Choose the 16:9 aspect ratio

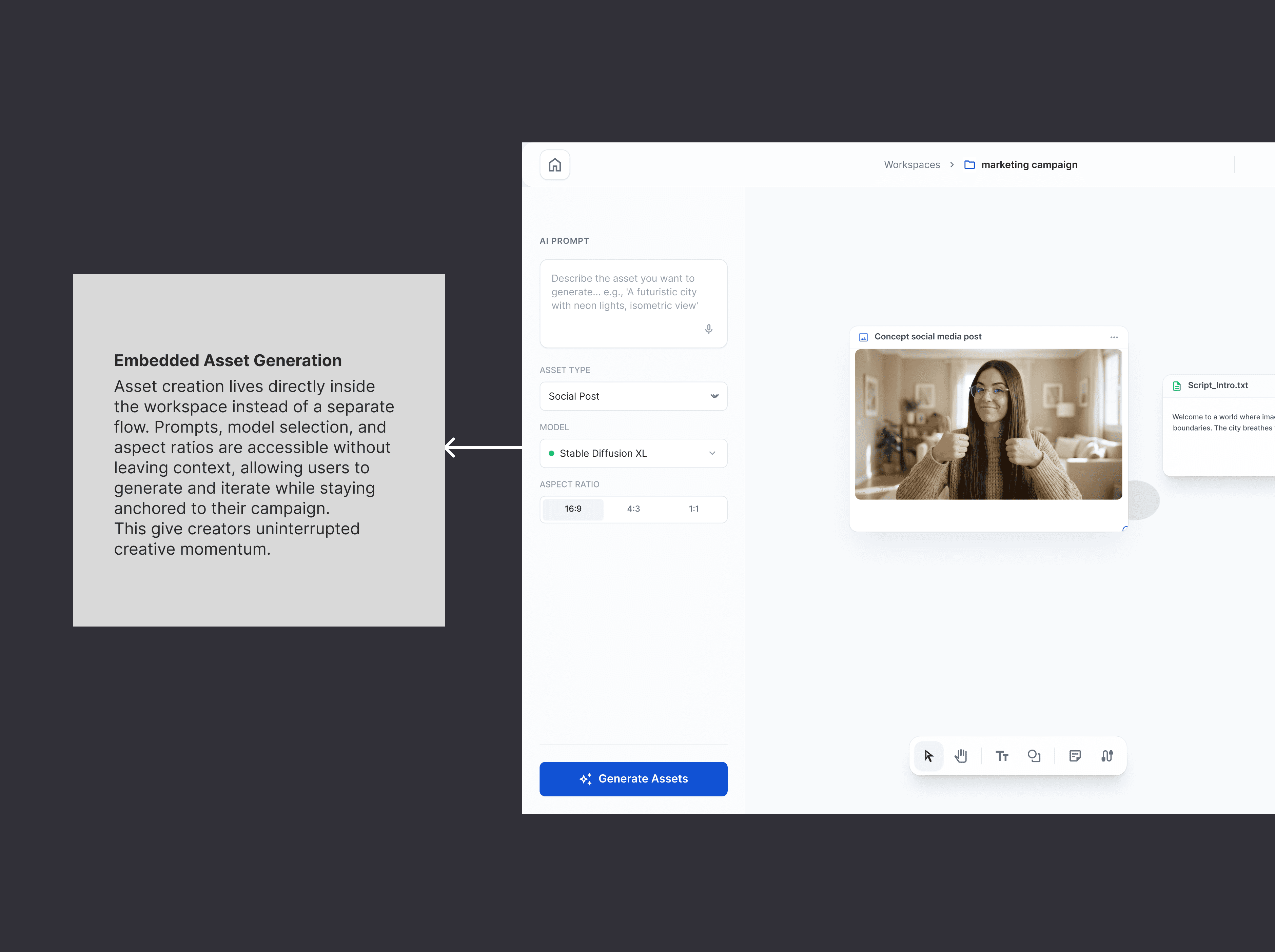tap(573, 509)
